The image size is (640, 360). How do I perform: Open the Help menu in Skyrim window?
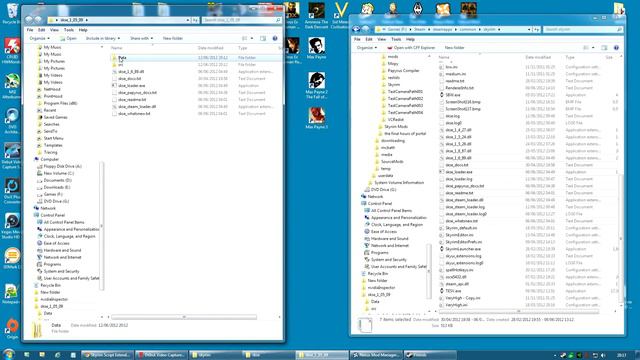(x=410, y=39)
